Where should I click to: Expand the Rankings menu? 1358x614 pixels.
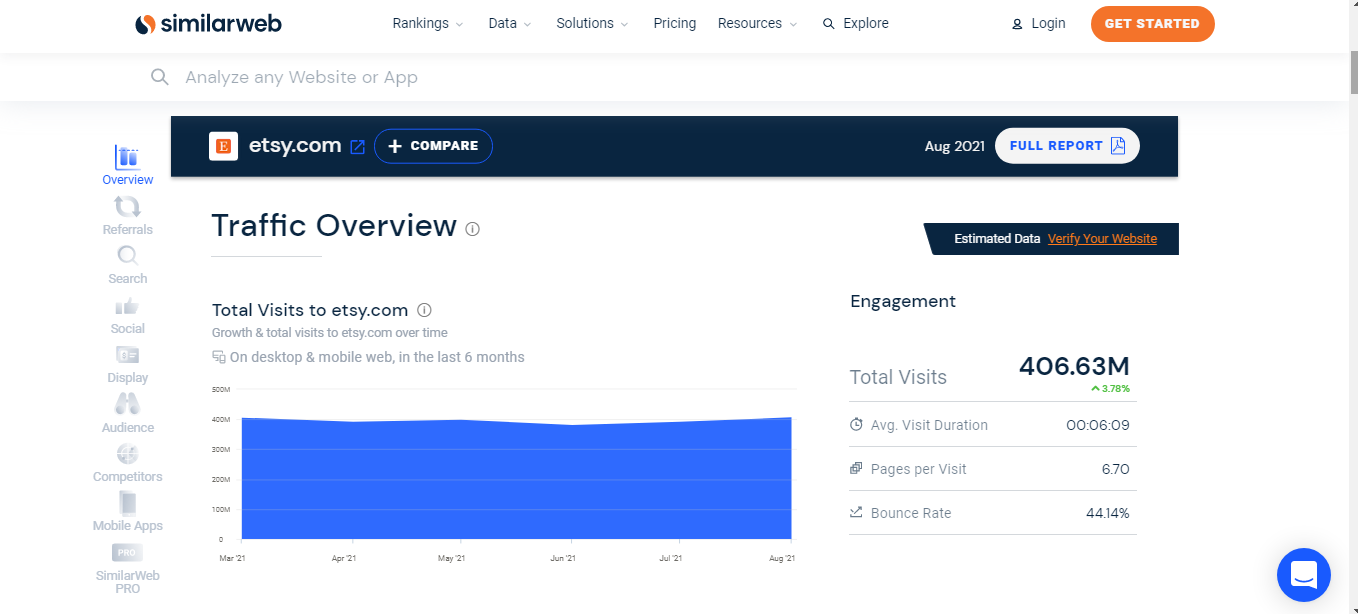(428, 23)
